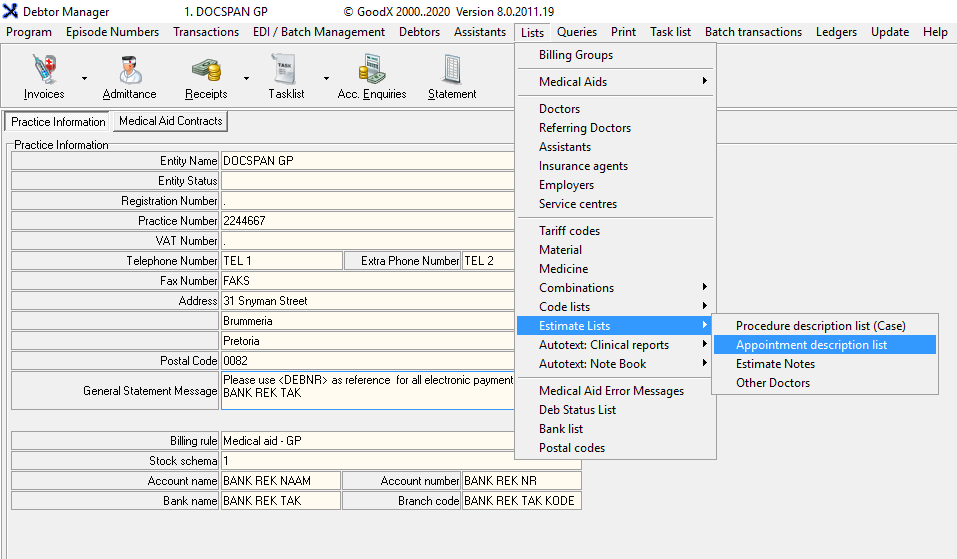This screenshot has height=559, width=957.
Task: Click the Invoices toolbar icon
Action: point(43,70)
